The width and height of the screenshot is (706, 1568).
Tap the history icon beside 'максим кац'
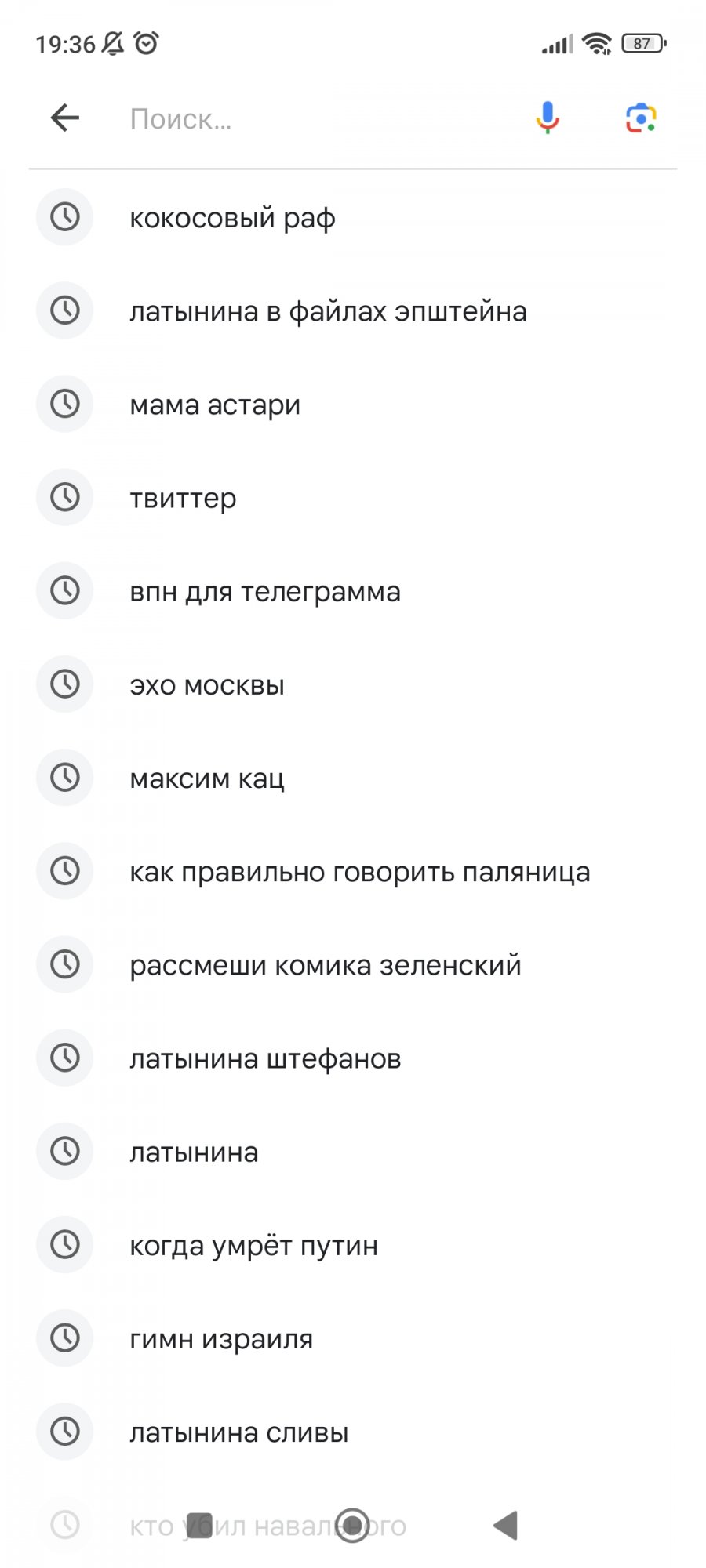pyautogui.click(x=65, y=777)
